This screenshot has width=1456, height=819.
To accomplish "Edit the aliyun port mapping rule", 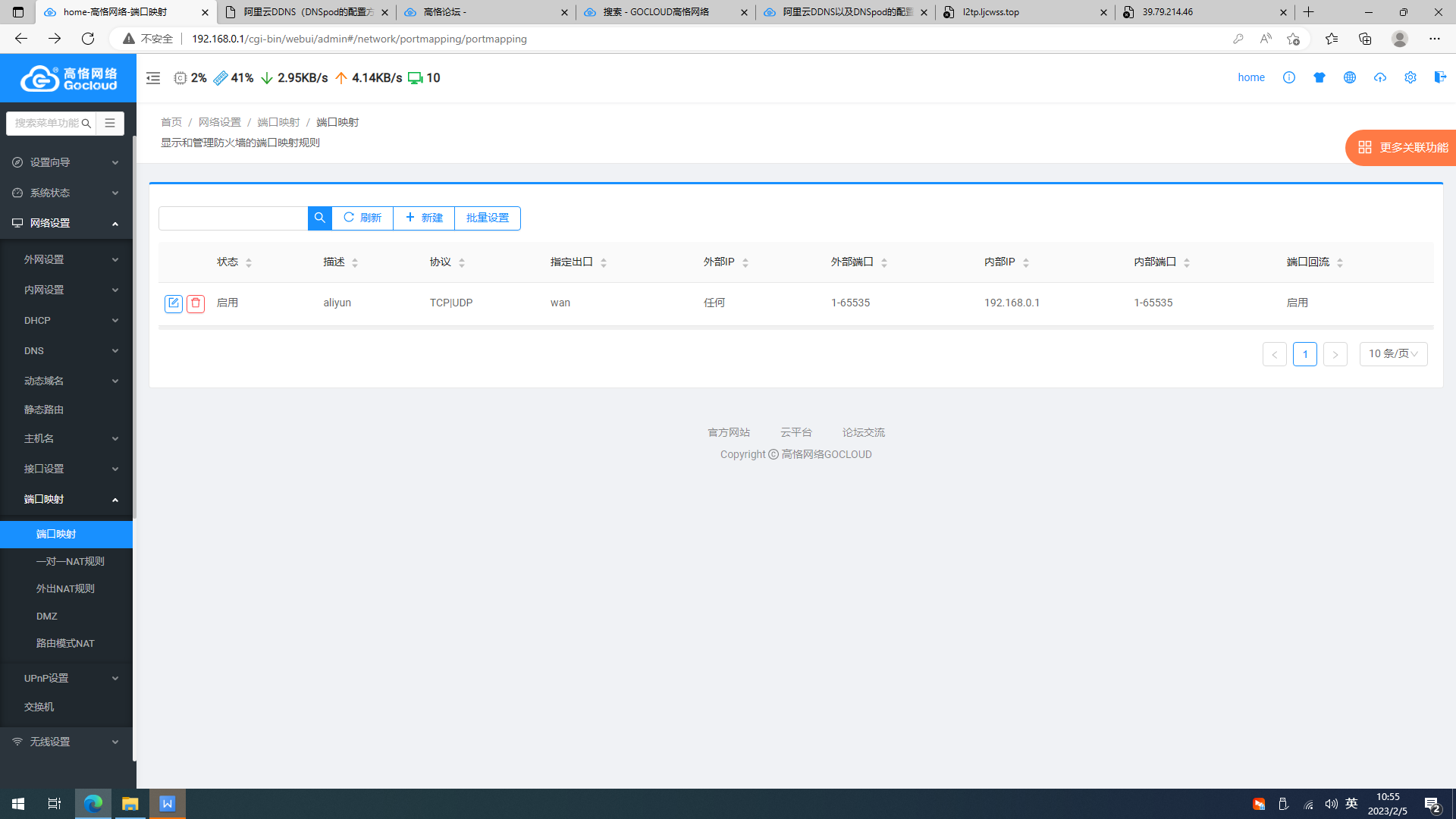I will [x=174, y=303].
